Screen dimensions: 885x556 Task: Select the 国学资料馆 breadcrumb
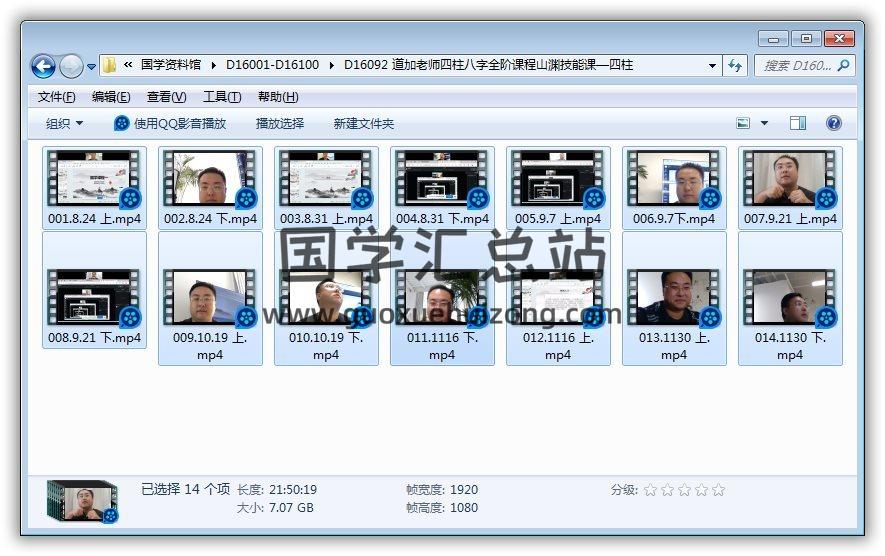[x=170, y=65]
